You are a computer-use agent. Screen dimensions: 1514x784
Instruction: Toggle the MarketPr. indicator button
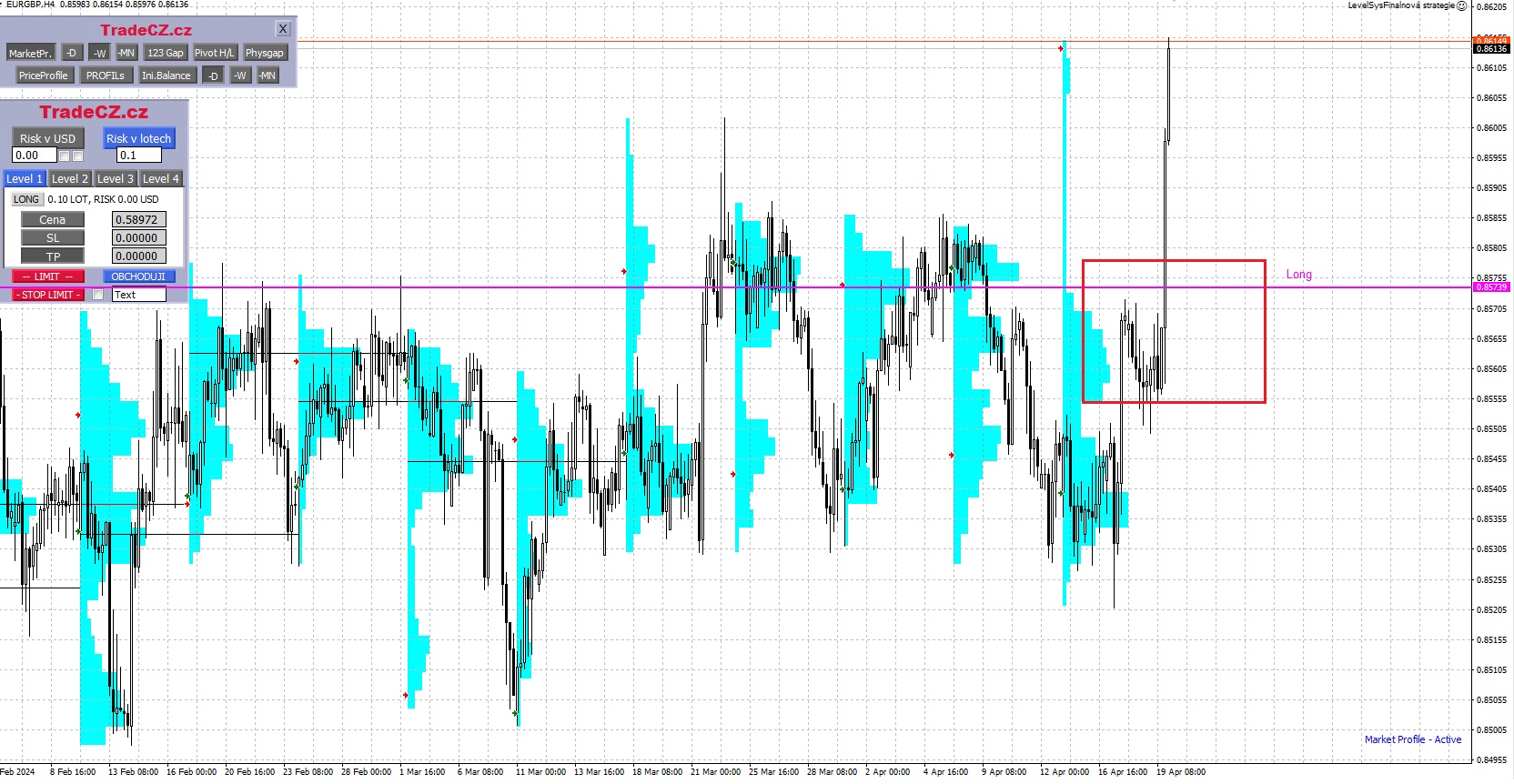point(30,53)
